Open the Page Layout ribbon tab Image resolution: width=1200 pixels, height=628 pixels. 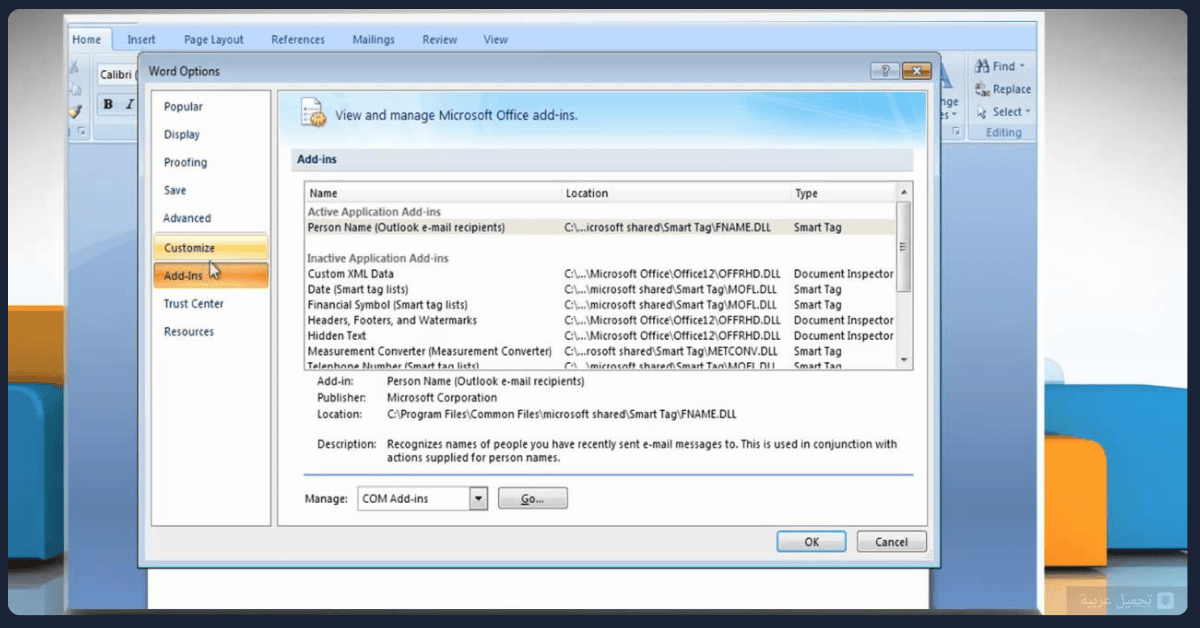coord(214,40)
